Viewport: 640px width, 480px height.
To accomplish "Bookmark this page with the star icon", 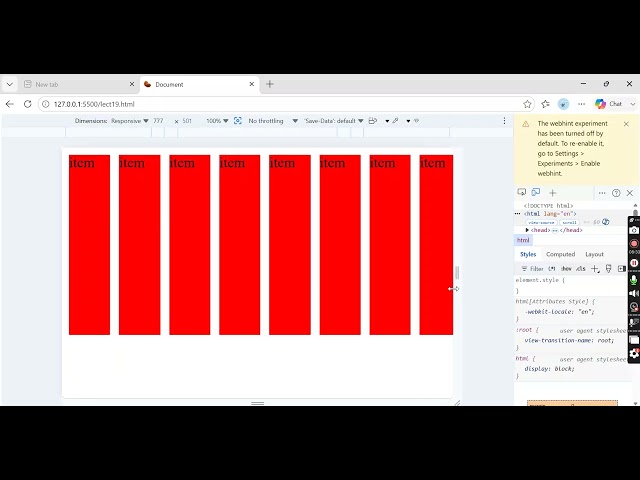I will [527, 104].
